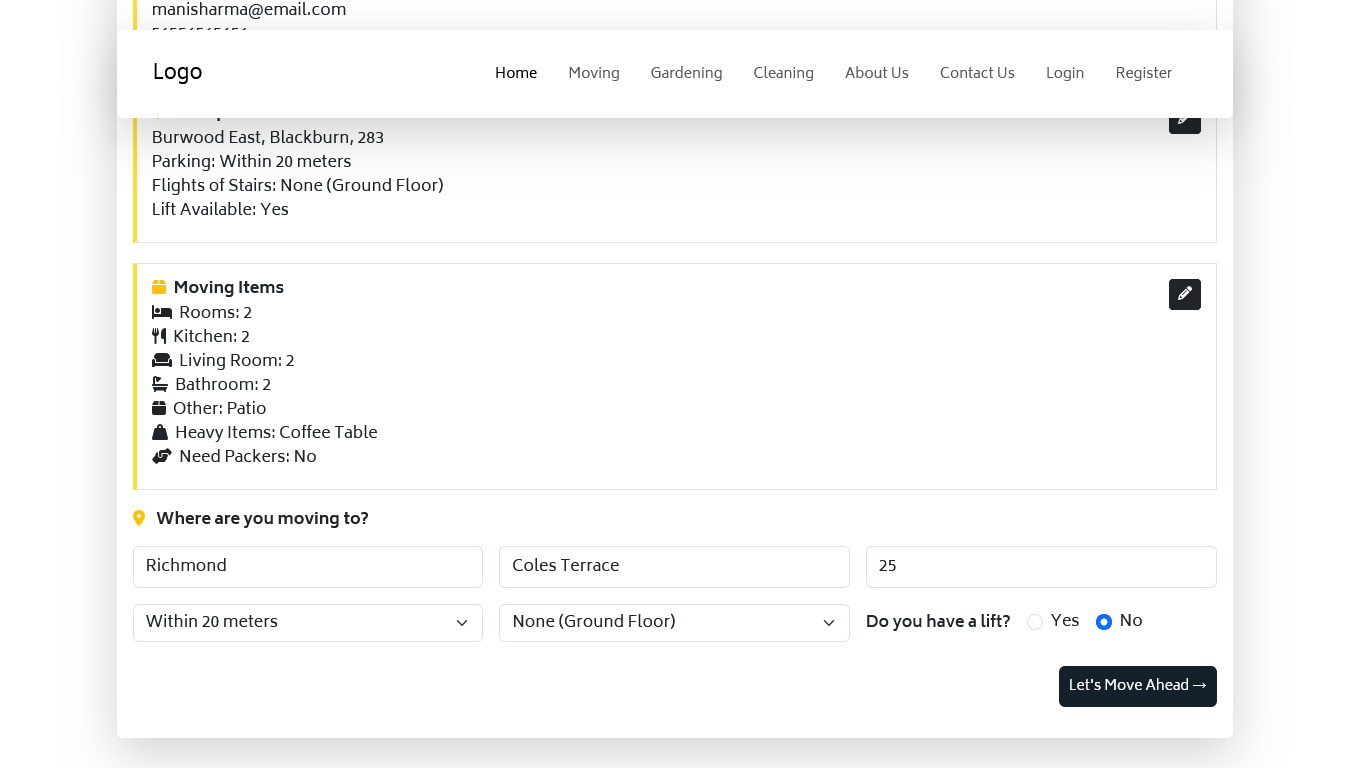
Task: Focus the Coles Terrace street field
Action: pos(673,566)
